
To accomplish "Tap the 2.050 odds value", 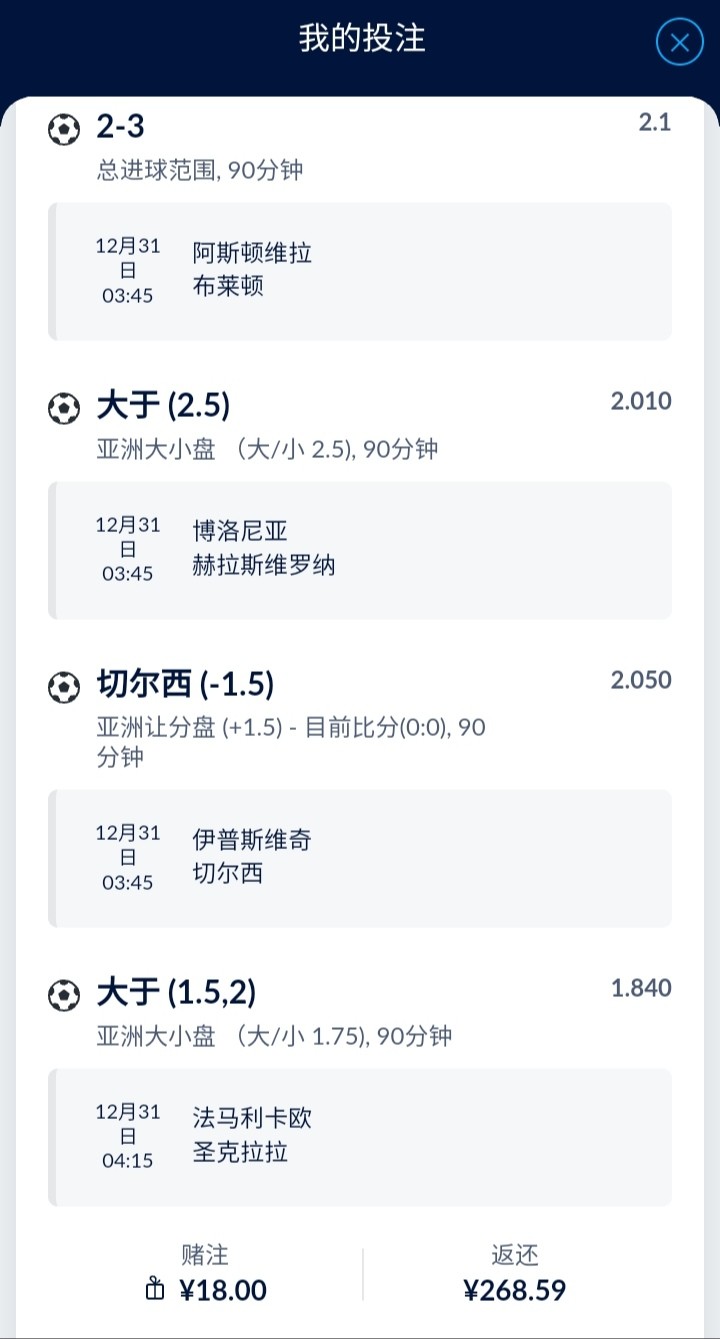I will 641,681.
